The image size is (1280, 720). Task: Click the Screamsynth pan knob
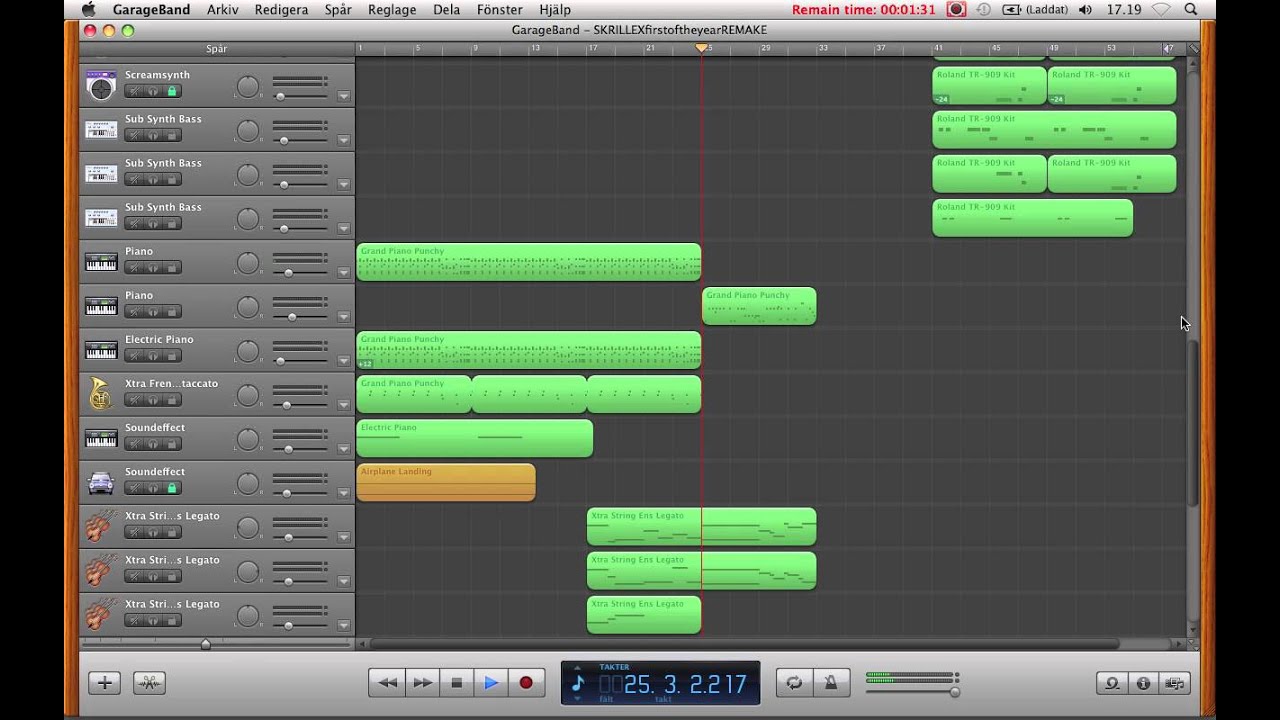pos(247,87)
